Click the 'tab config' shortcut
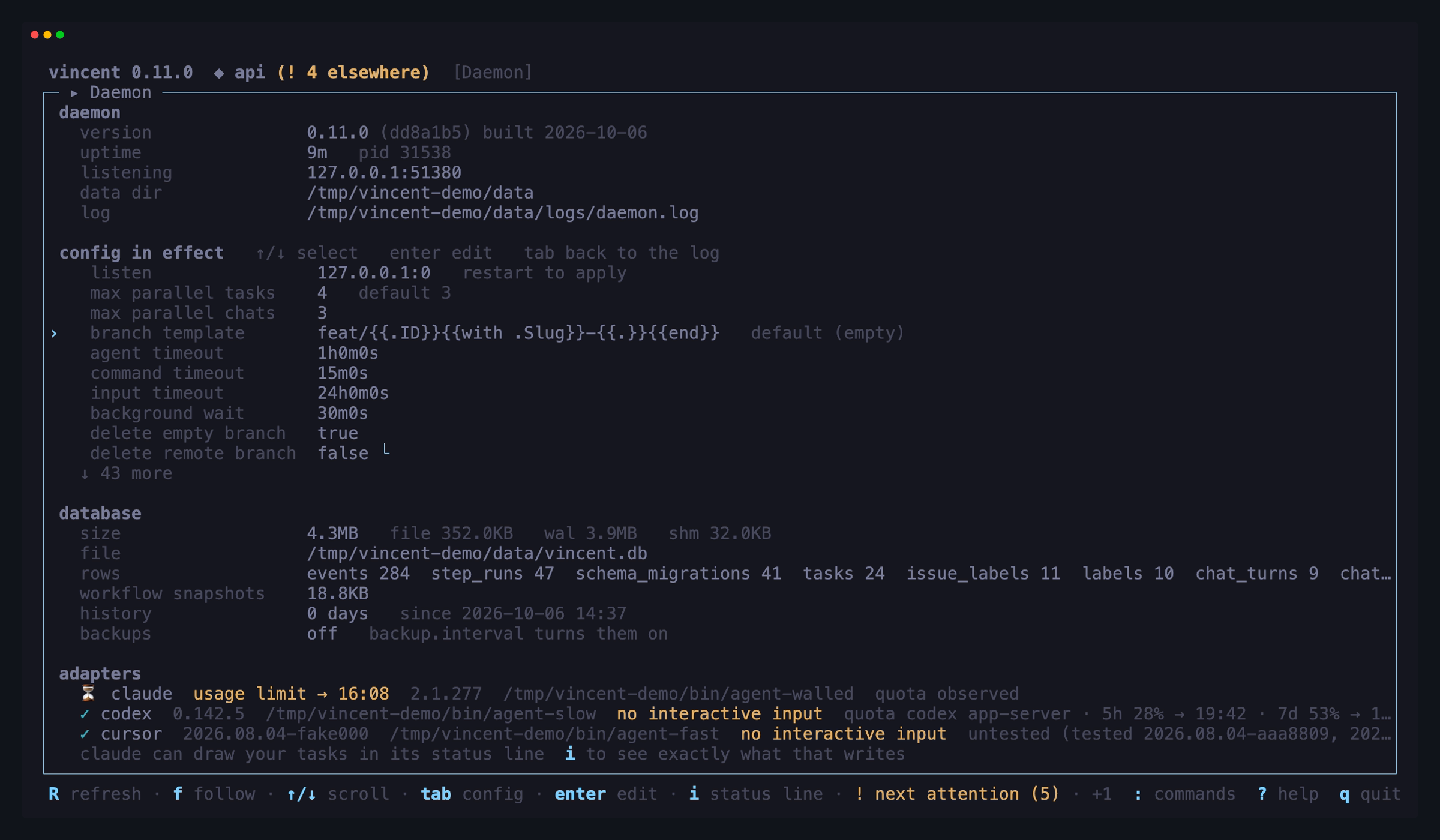This screenshot has height=840, width=1440. click(x=473, y=794)
